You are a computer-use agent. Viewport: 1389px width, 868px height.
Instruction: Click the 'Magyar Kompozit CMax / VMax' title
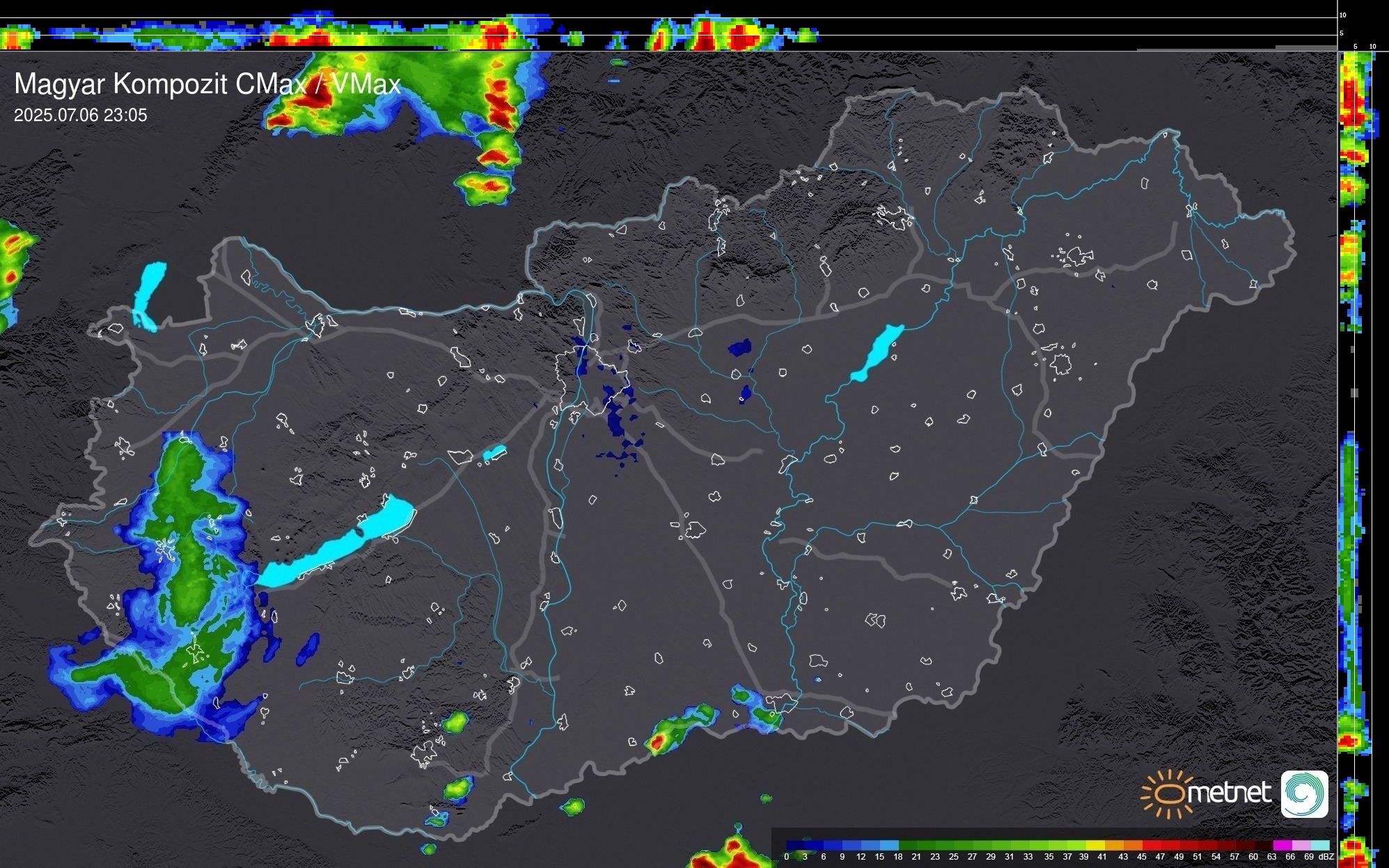[x=207, y=84]
